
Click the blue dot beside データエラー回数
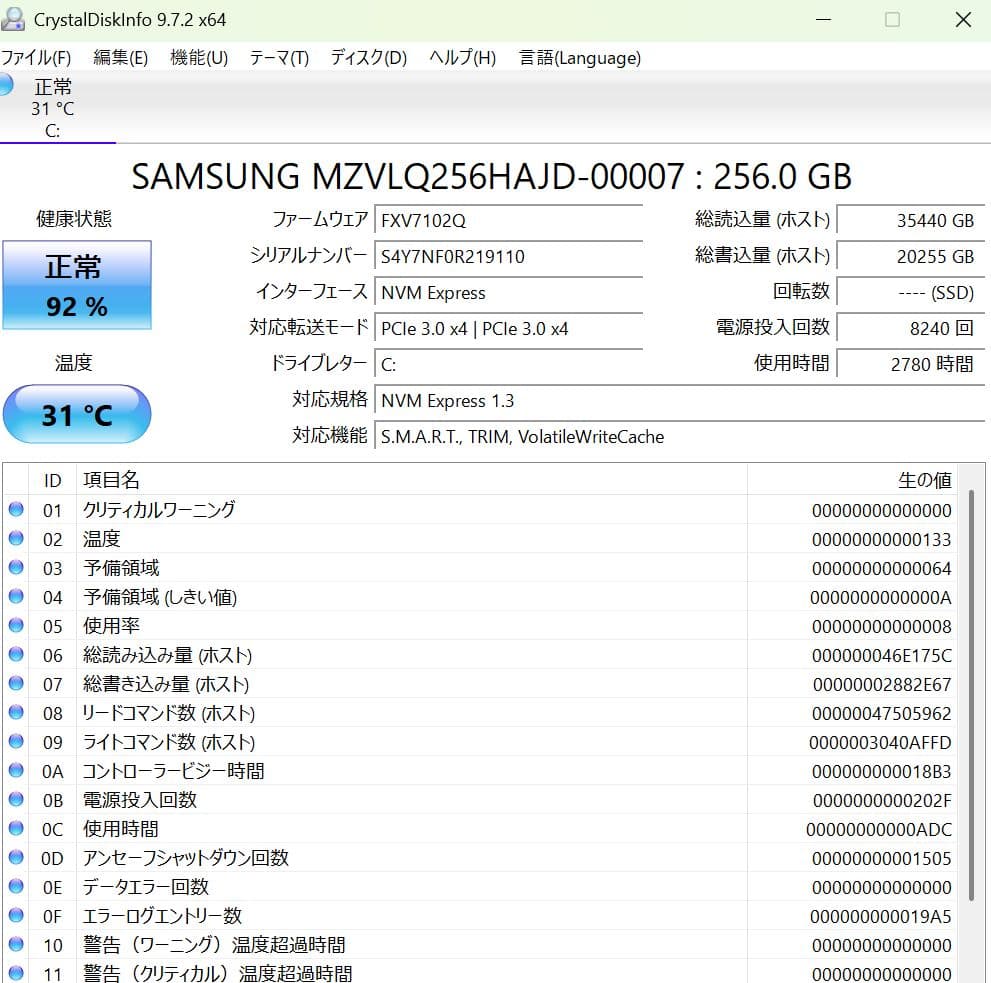click(x=15, y=887)
